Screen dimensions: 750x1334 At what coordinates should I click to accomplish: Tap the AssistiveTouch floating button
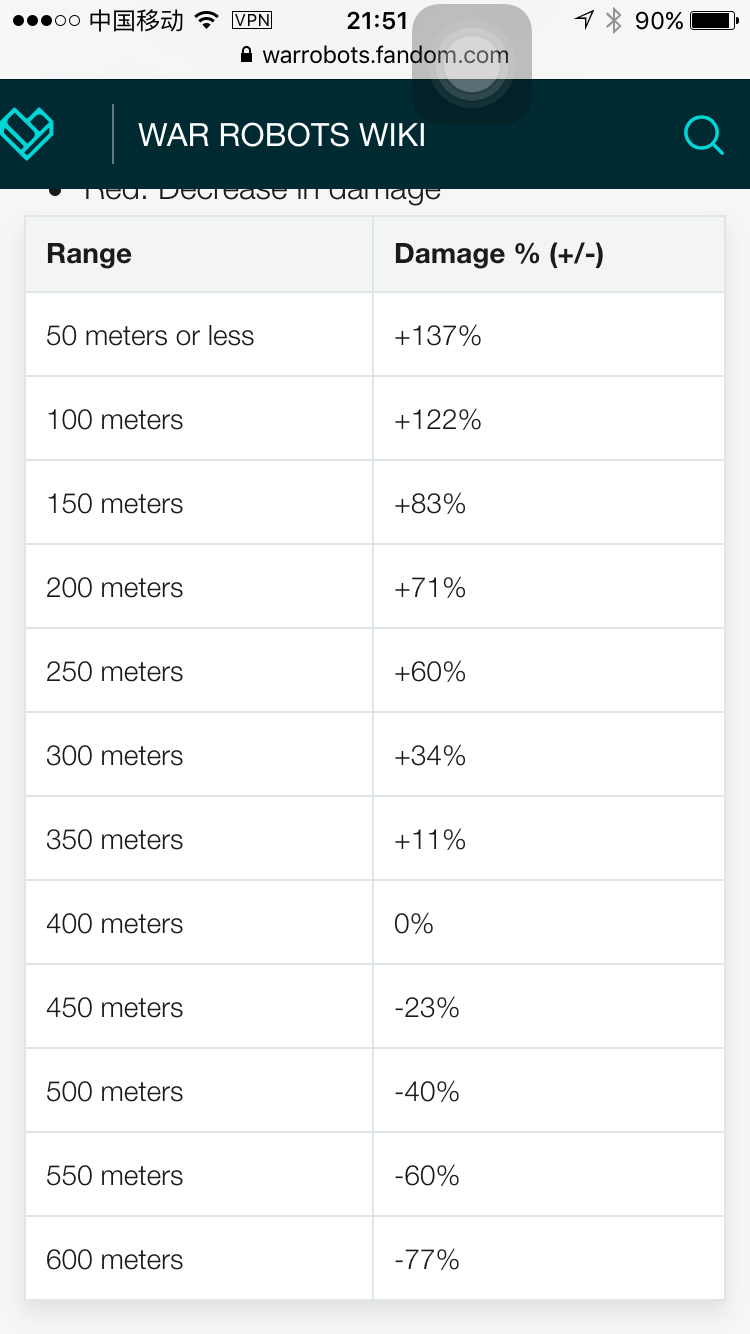point(471,64)
